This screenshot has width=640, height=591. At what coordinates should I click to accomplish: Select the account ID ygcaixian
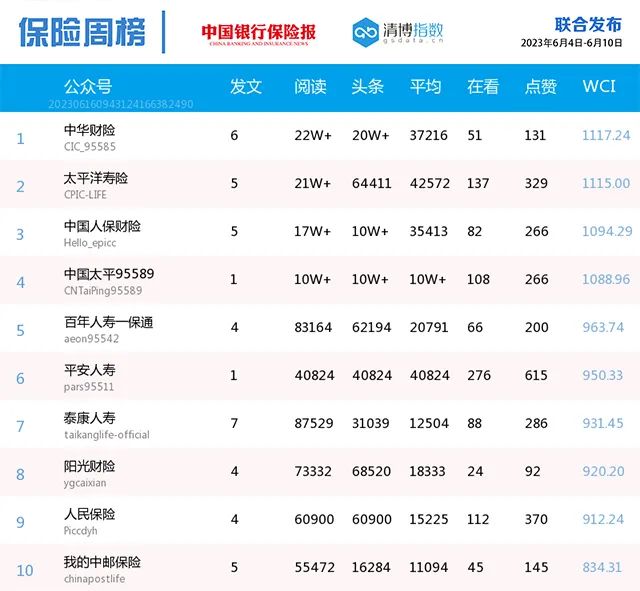click(x=85, y=483)
